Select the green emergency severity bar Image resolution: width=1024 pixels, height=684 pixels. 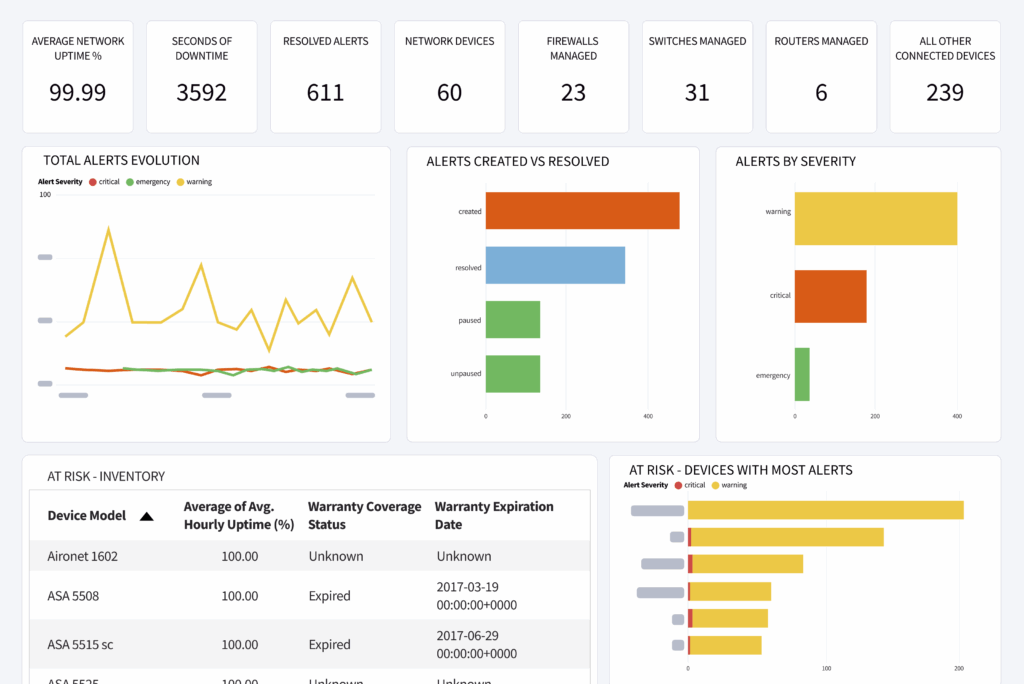pyautogui.click(x=802, y=374)
